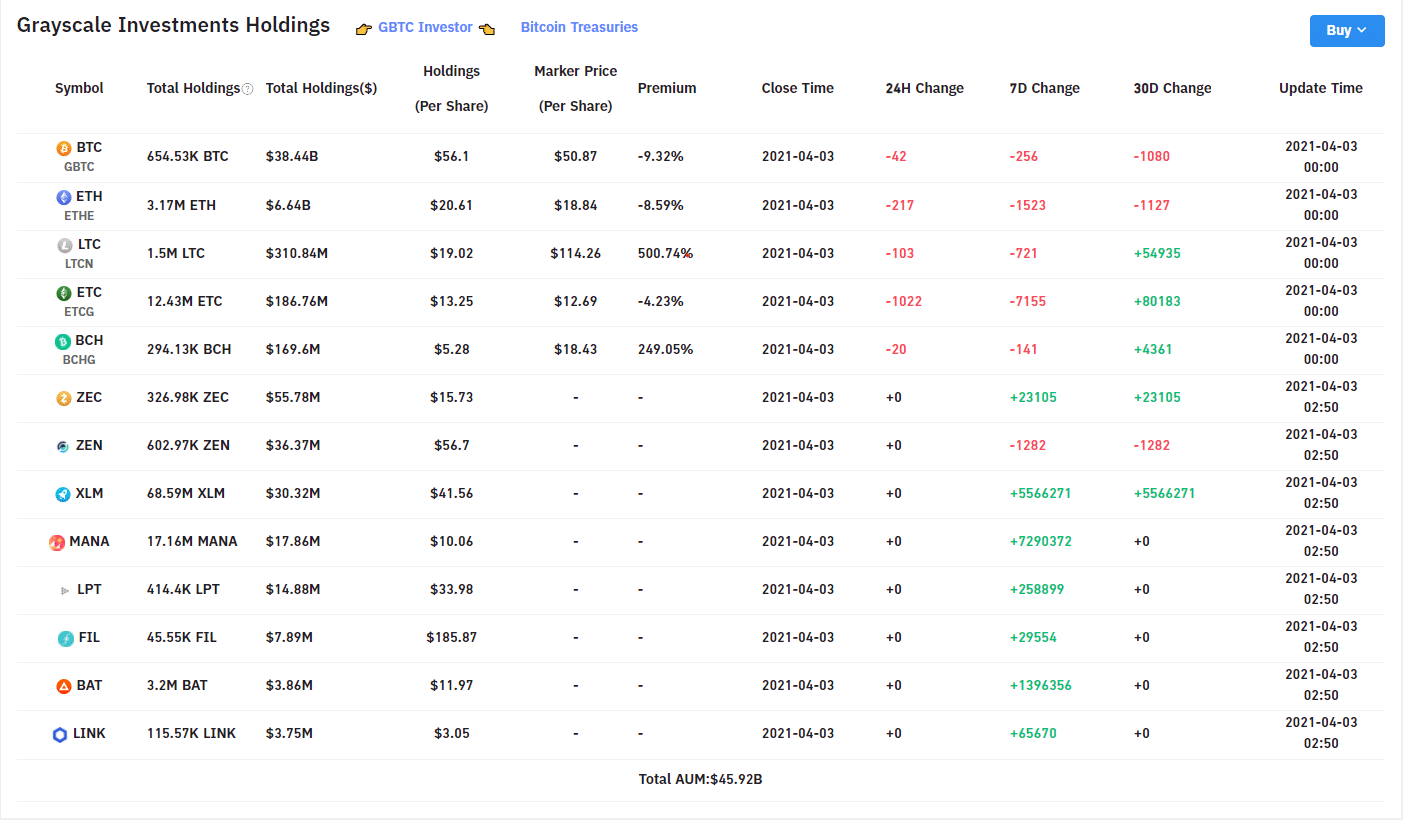The image size is (1403, 820).
Task: Click the Total Holdings help question icon
Action: pos(248,89)
